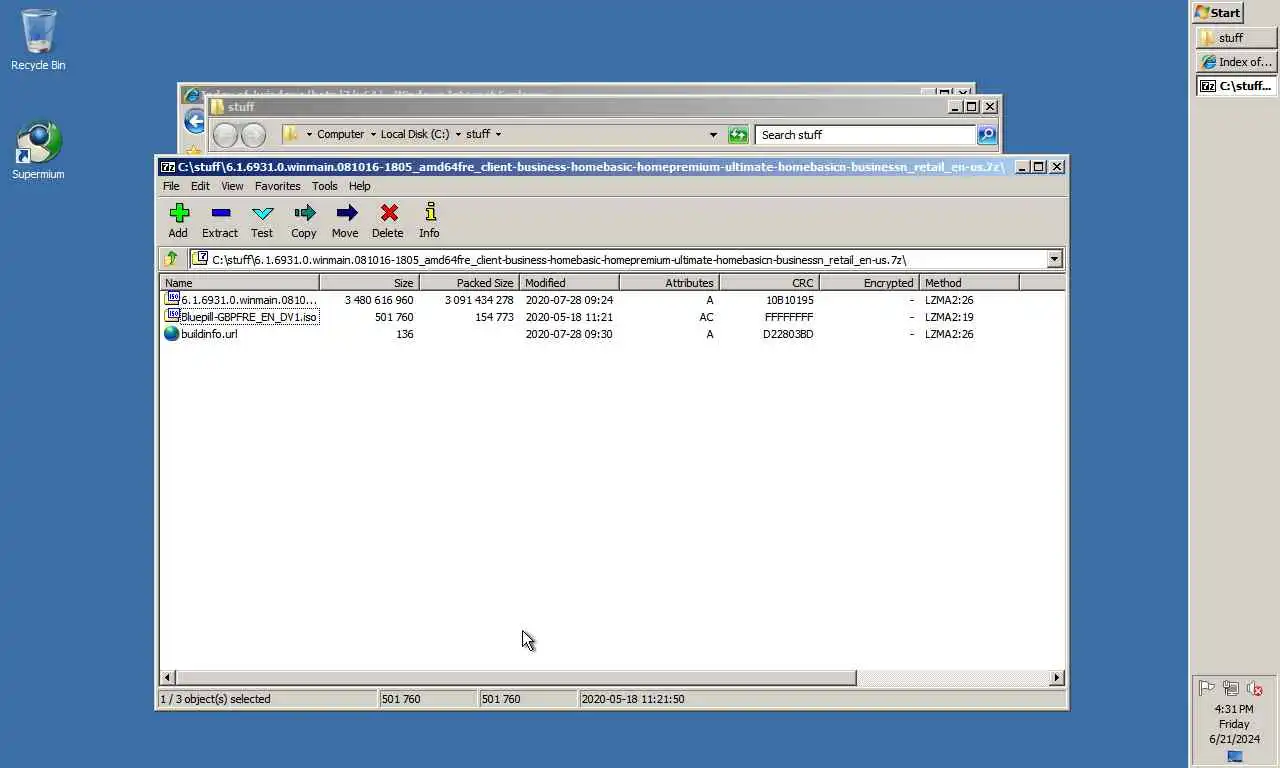Switch to the Index of... taskbar button
The image size is (1280, 768).
(1237, 62)
